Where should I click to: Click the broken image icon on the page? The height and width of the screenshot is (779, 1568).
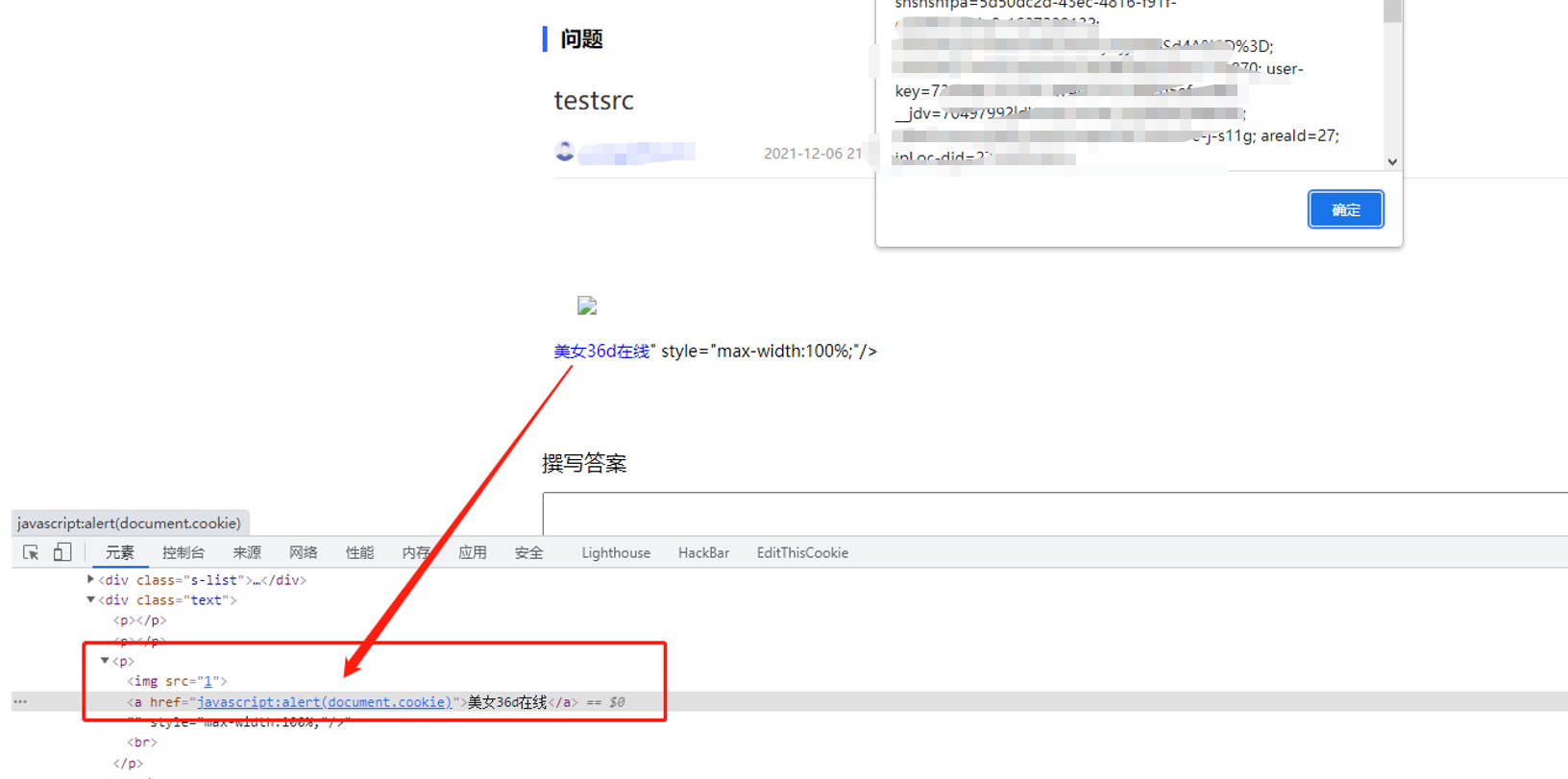587,305
